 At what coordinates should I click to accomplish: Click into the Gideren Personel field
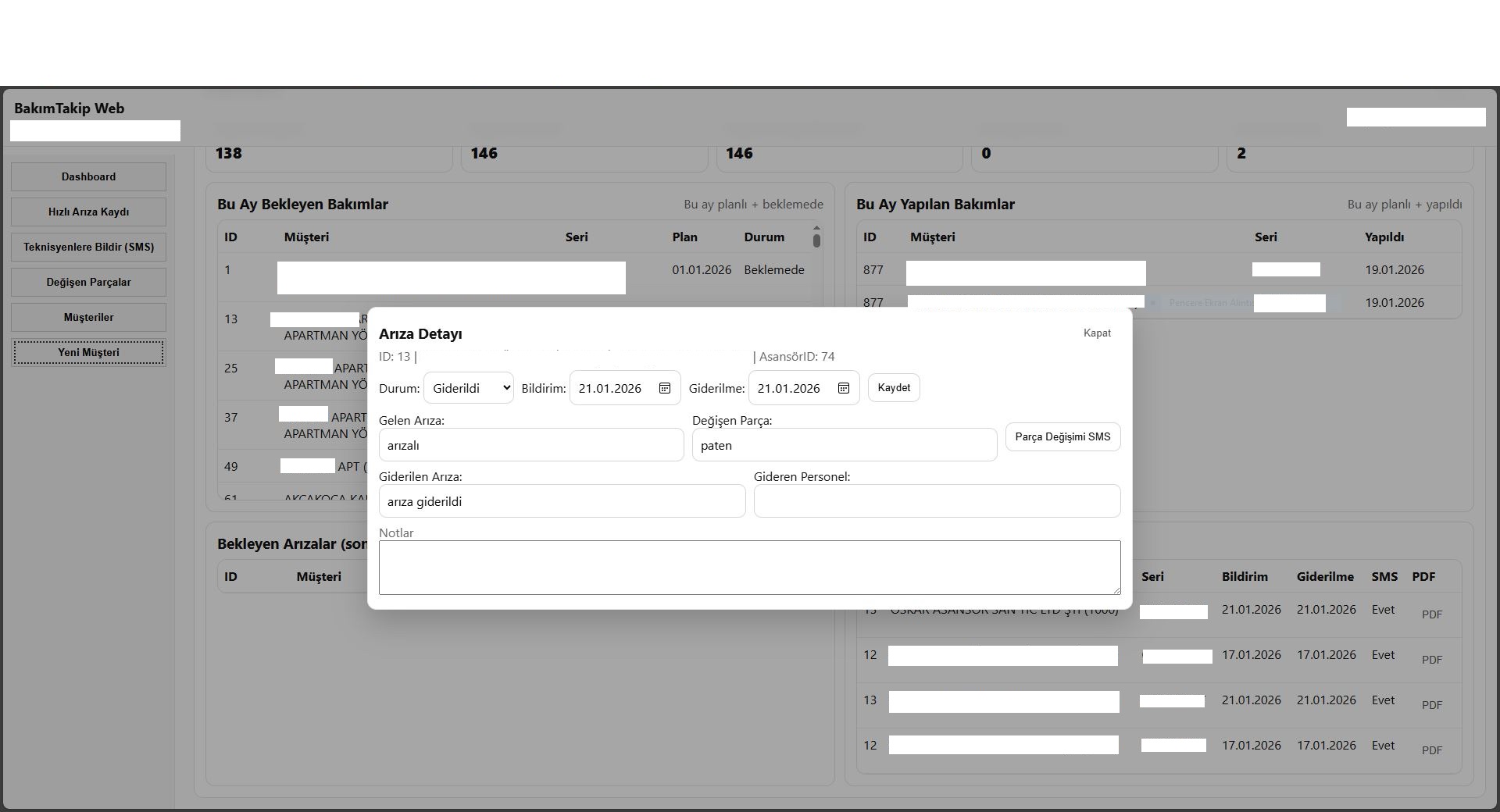pyautogui.click(x=936, y=501)
